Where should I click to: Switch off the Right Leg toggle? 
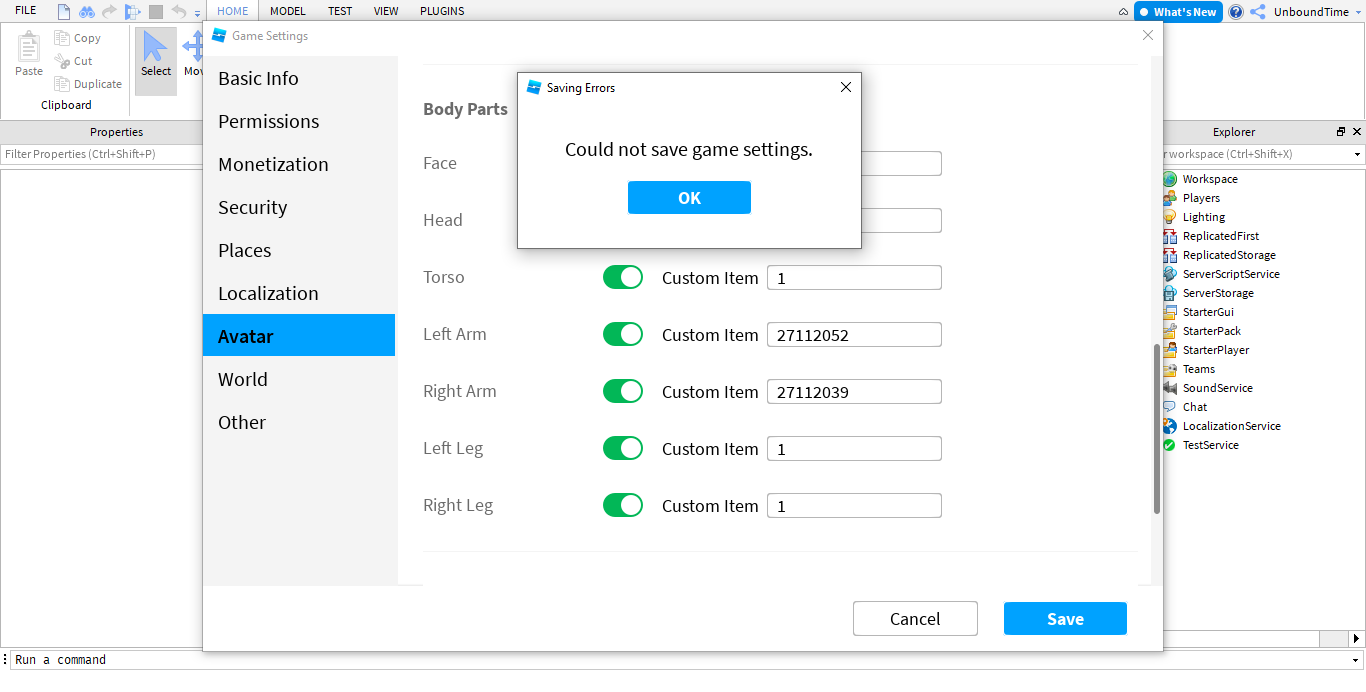(x=622, y=505)
